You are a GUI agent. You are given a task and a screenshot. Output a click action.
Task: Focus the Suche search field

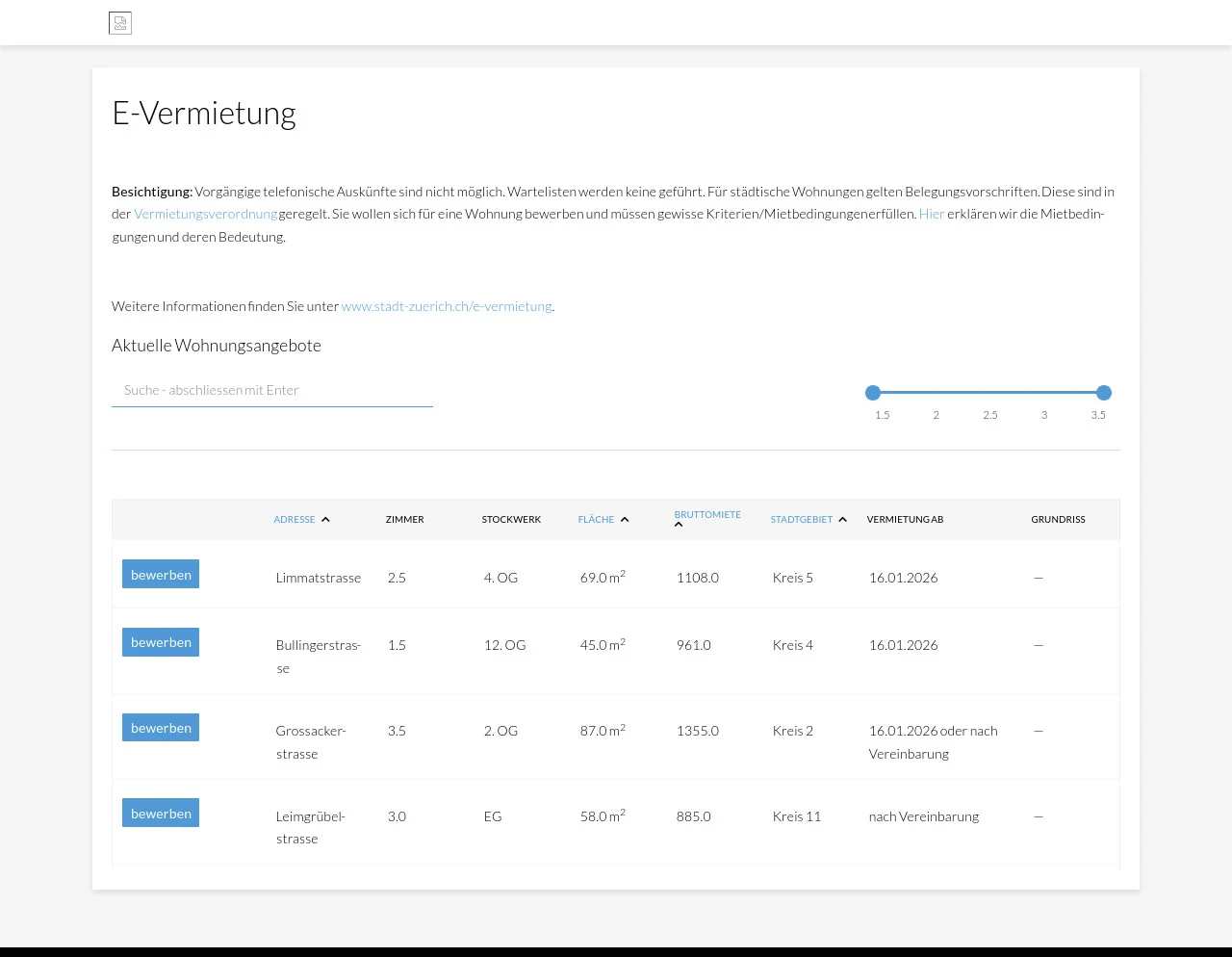[x=272, y=390]
